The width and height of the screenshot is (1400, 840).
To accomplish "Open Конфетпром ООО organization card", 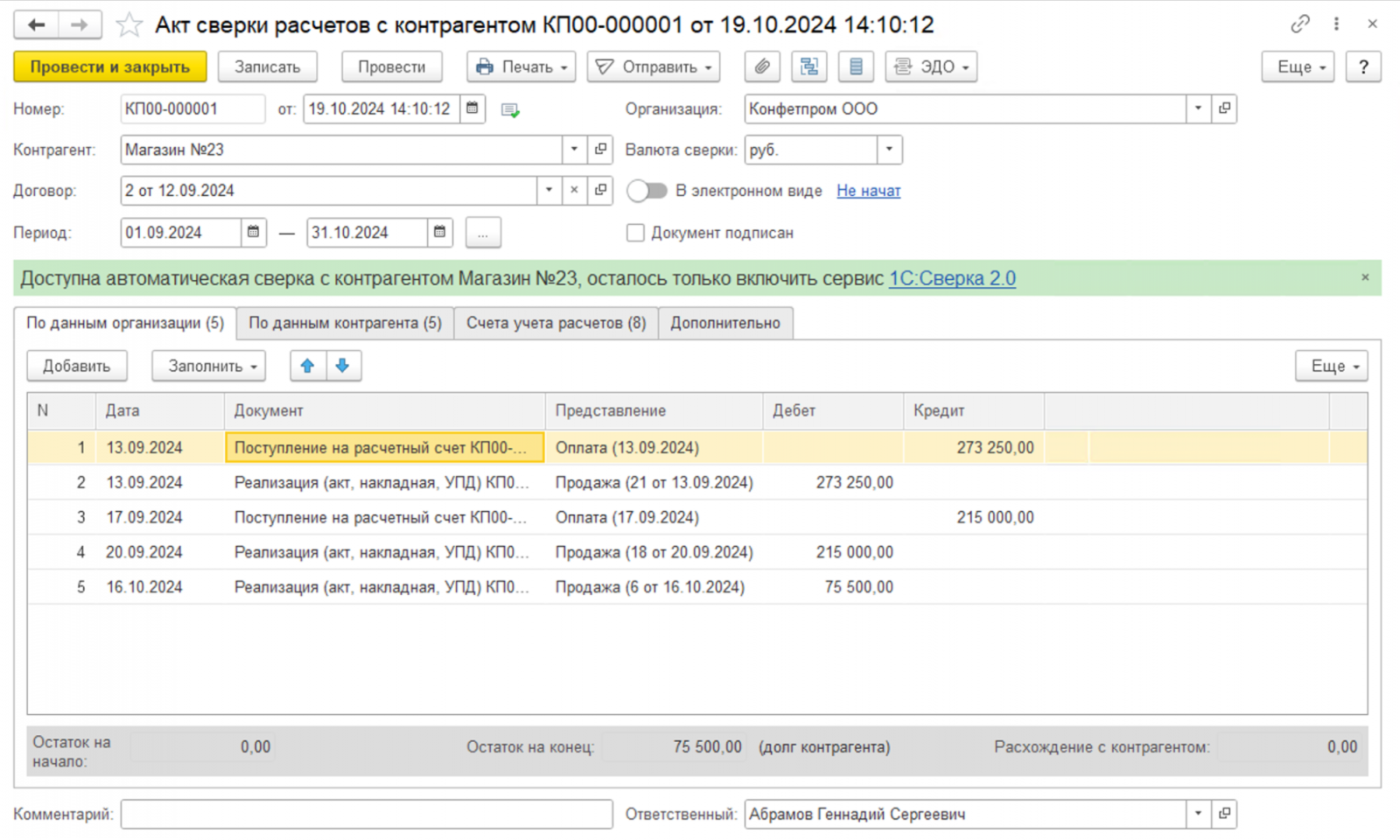I will 1224,108.
